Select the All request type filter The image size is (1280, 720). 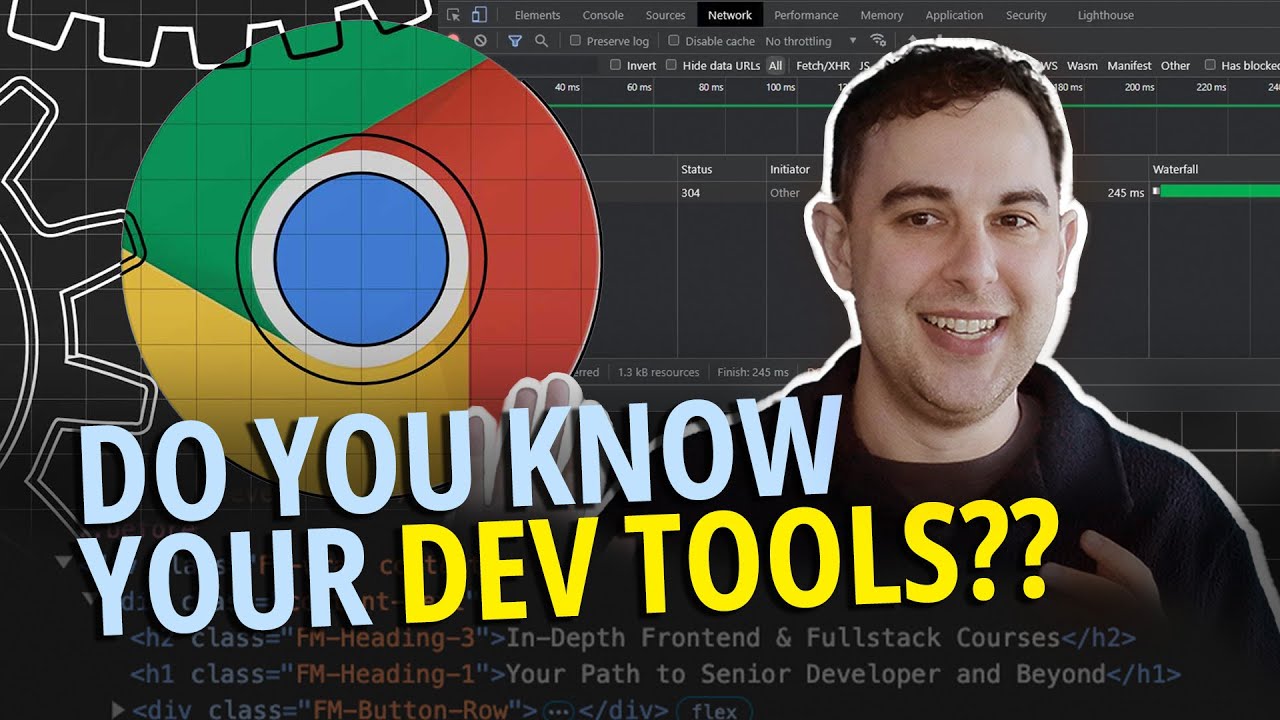[775, 65]
